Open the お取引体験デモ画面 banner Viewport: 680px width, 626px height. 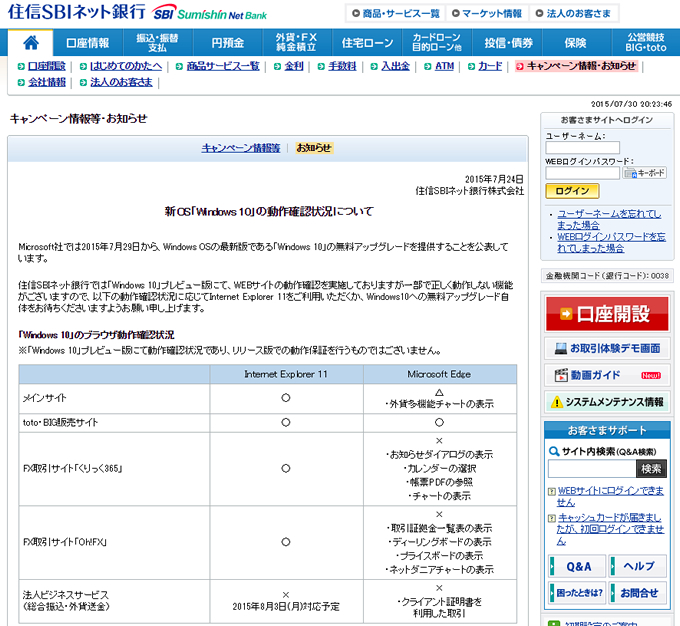pyautogui.click(x=607, y=348)
